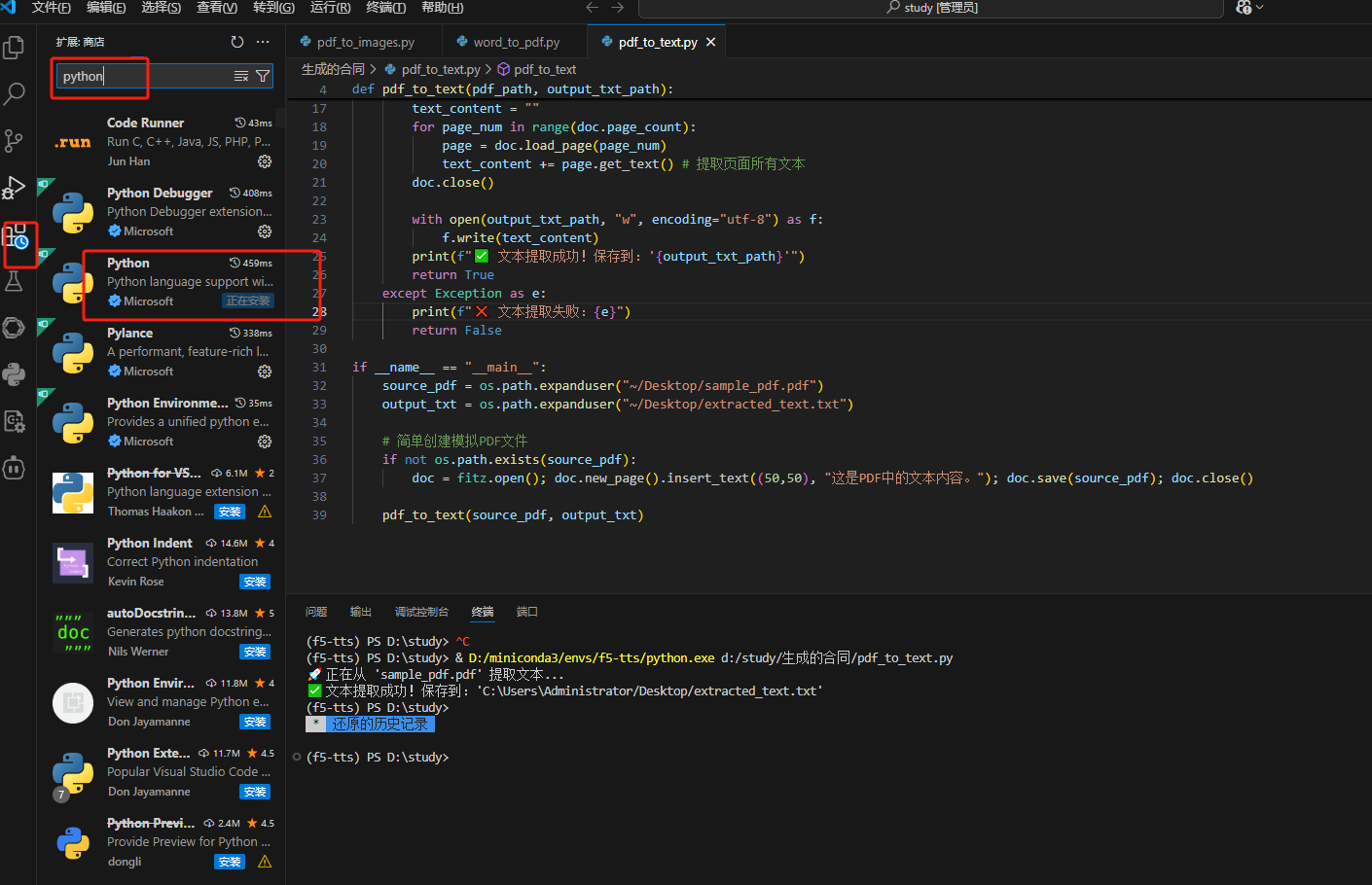Open the robot assistant icon in activity bar

pyautogui.click(x=15, y=468)
